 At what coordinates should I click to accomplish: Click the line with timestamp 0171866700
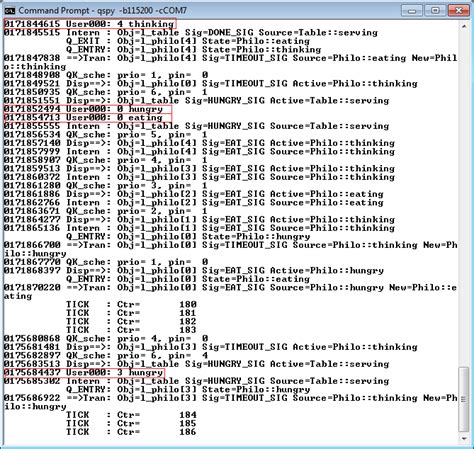pyautogui.click(x=230, y=249)
